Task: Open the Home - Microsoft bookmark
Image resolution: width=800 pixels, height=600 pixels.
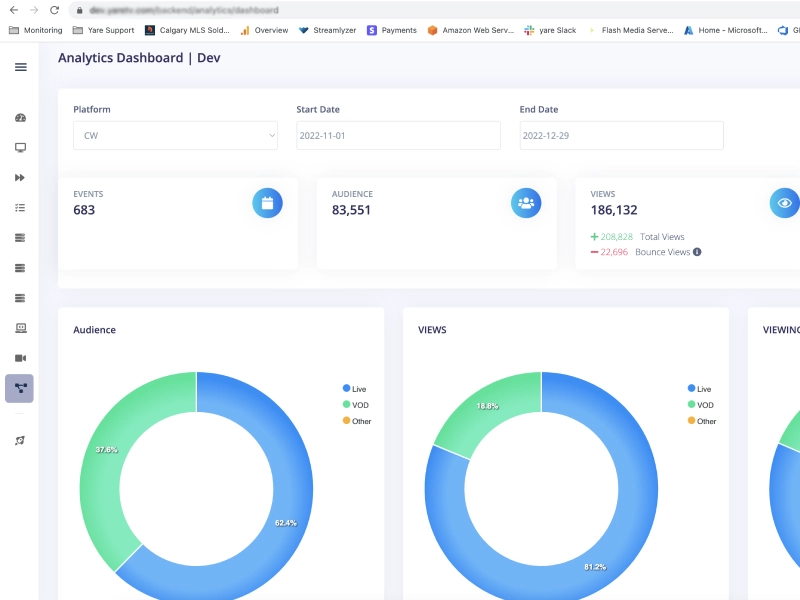Action: tap(726, 30)
